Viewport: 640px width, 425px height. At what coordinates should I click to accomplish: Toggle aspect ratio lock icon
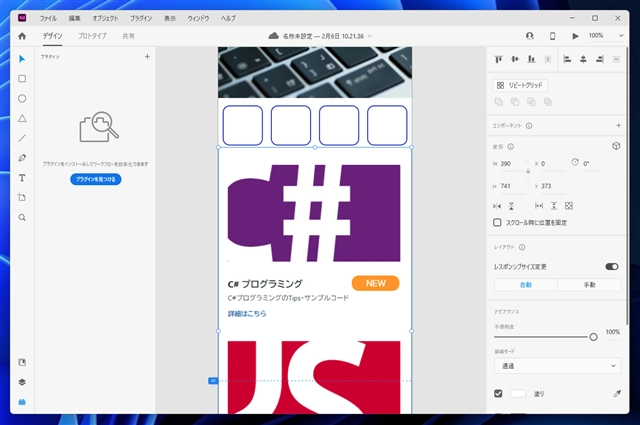(528, 171)
